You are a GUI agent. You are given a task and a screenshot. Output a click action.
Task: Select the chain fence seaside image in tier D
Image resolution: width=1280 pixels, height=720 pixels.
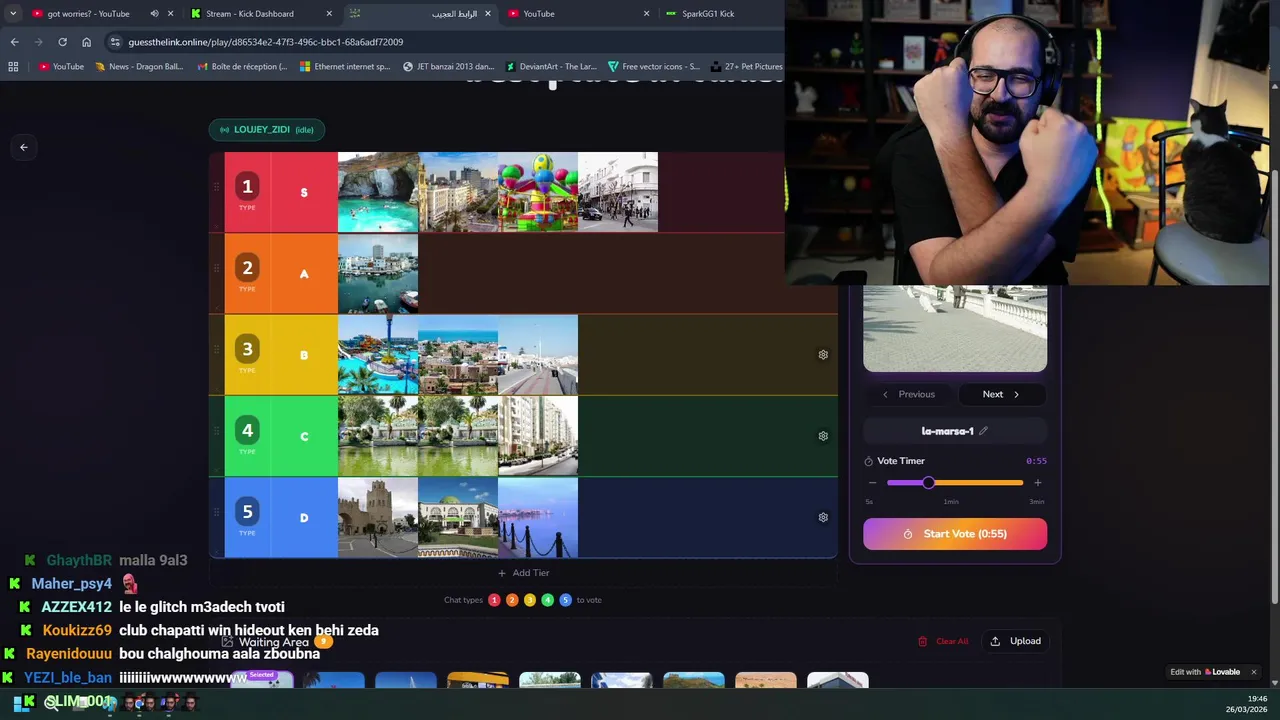538,517
